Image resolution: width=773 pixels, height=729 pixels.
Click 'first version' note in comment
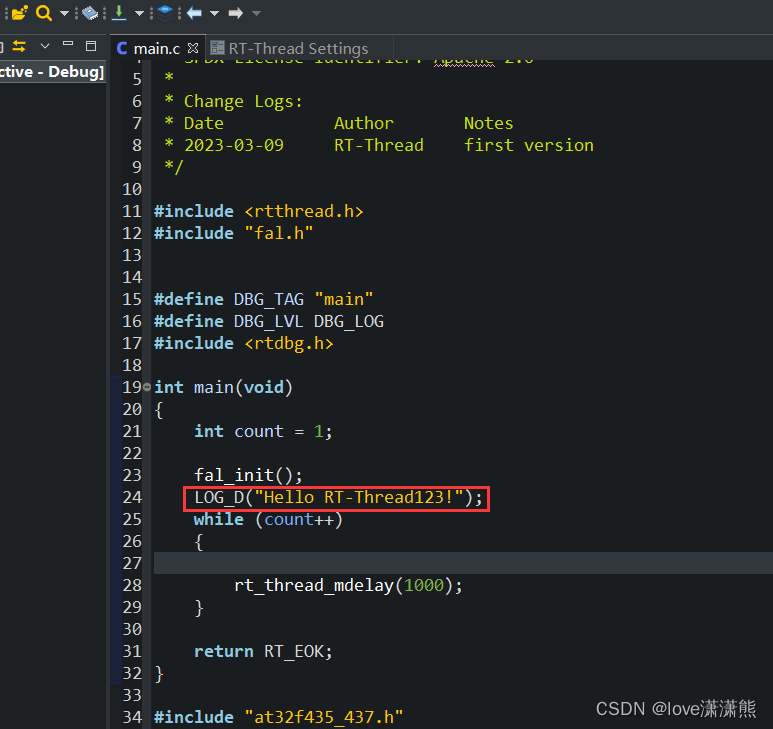coord(528,145)
